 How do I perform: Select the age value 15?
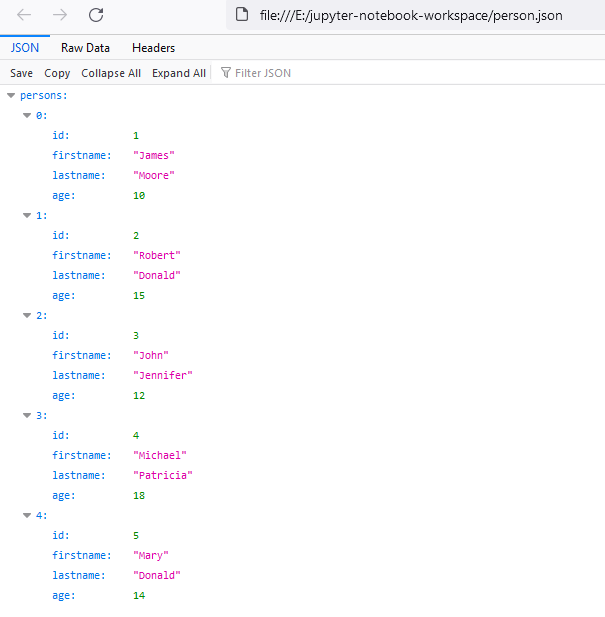click(x=139, y=296)
